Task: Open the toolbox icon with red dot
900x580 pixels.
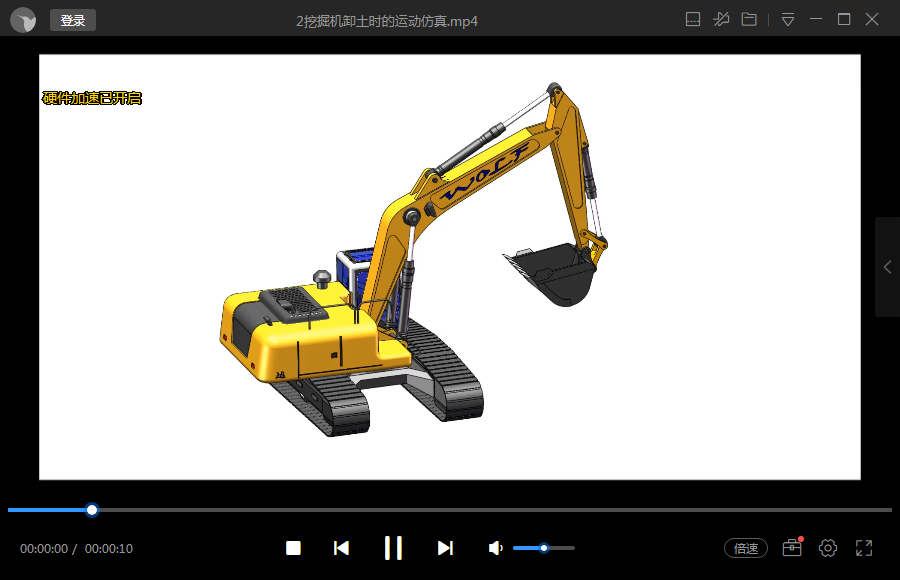Action: pos(792,547)
